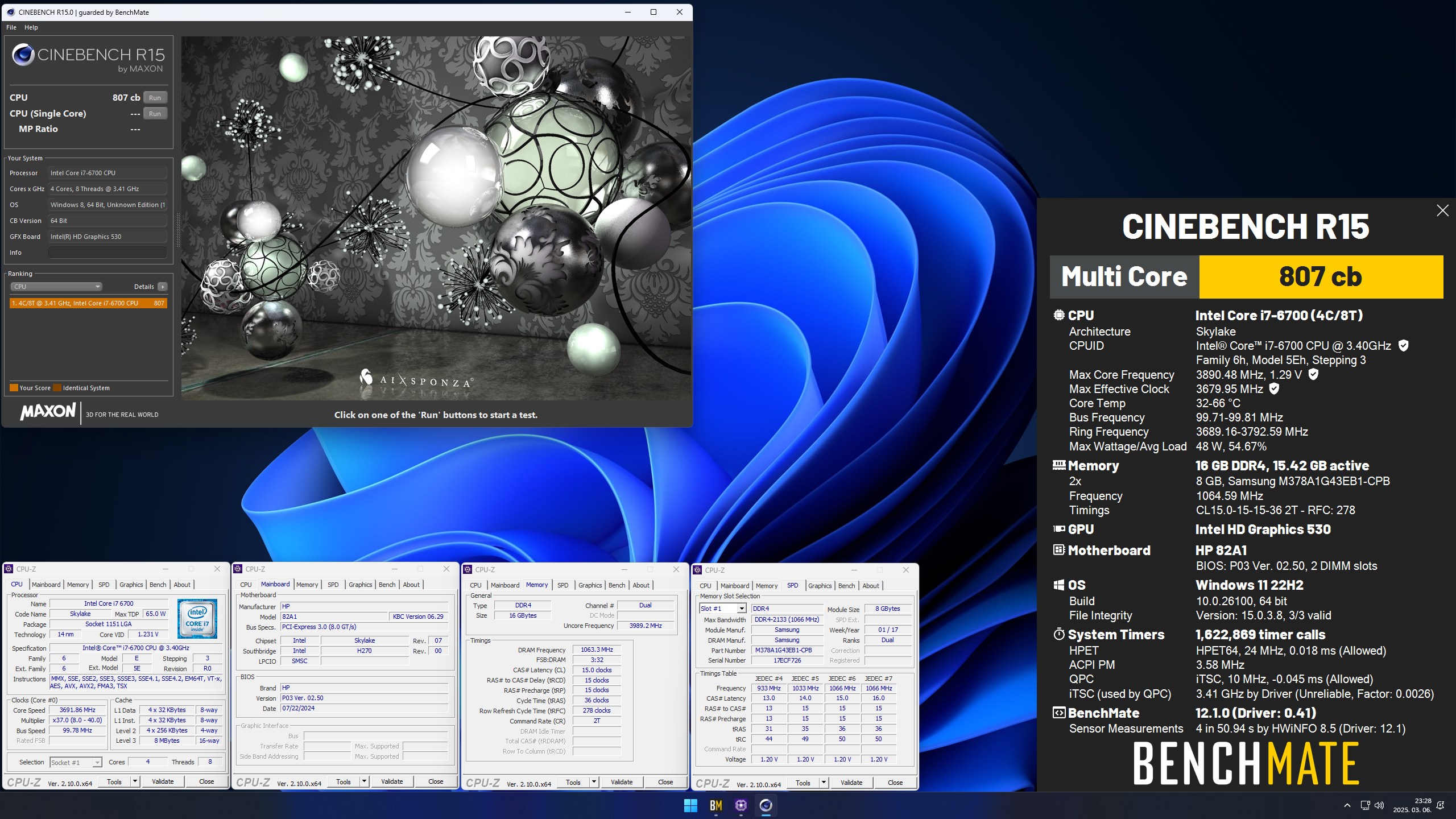Click CPUID verified shield icon
The image size is (1456, 819).
[1403, 345]
